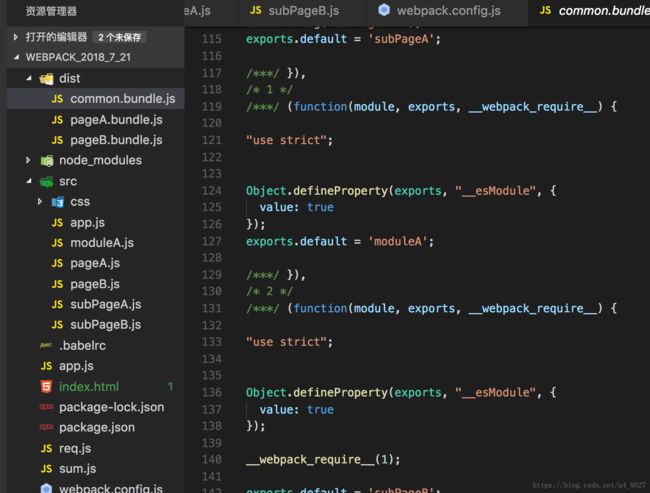Viewport: 650px width, 493px height.
Task: Click the src folder icon
Action: pos(46,181)
